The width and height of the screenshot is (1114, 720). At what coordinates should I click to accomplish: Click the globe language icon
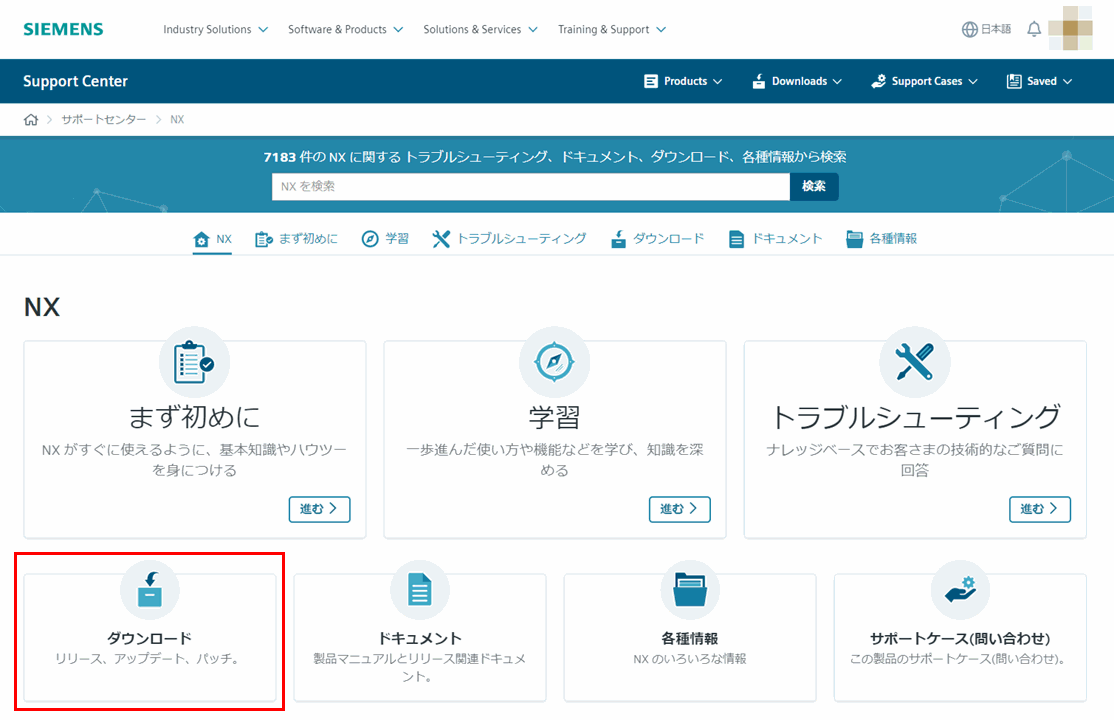(x=969, y=29)
